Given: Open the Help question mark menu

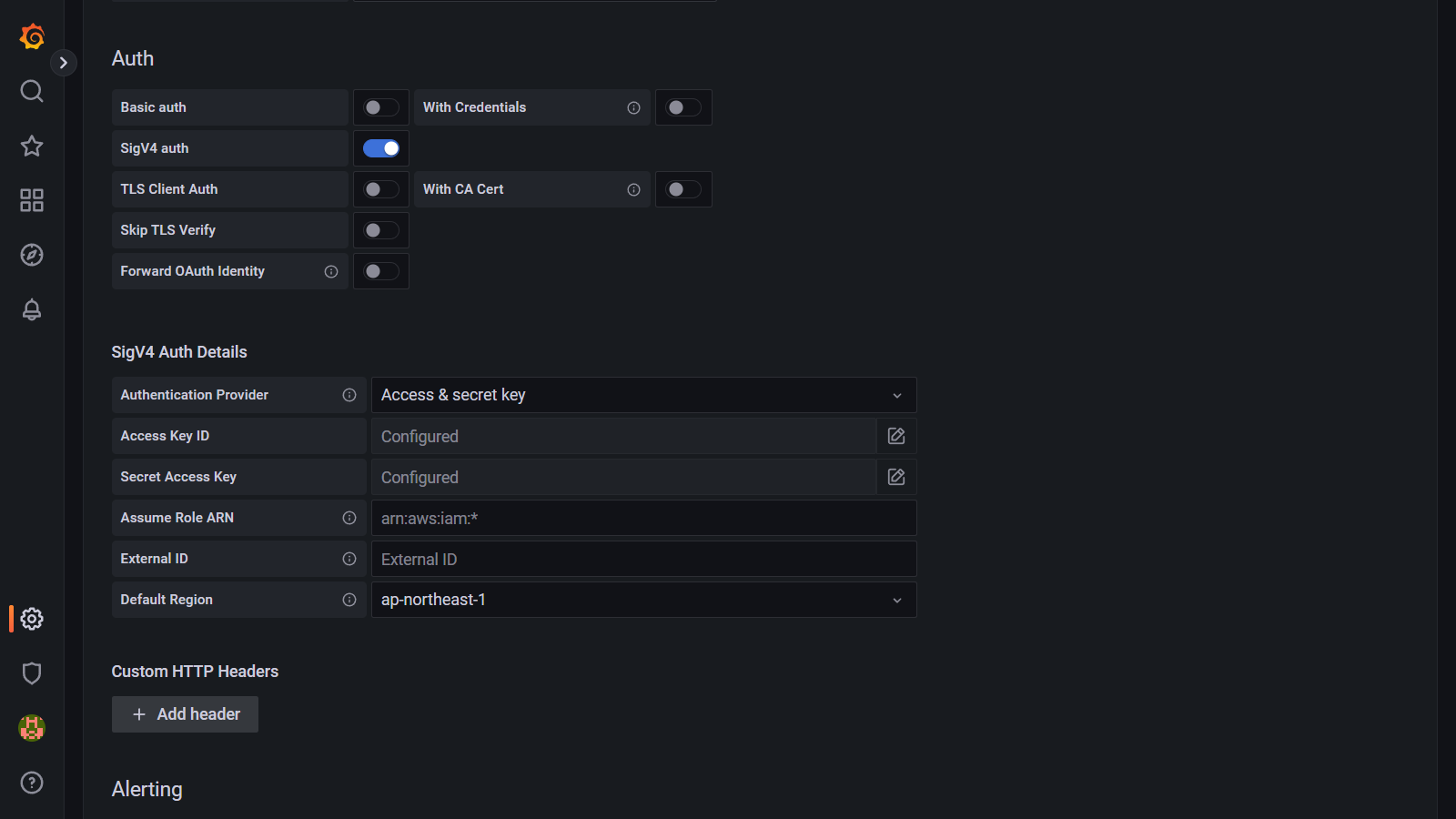Looking at the screenshot, I should (x=32, y=783).
